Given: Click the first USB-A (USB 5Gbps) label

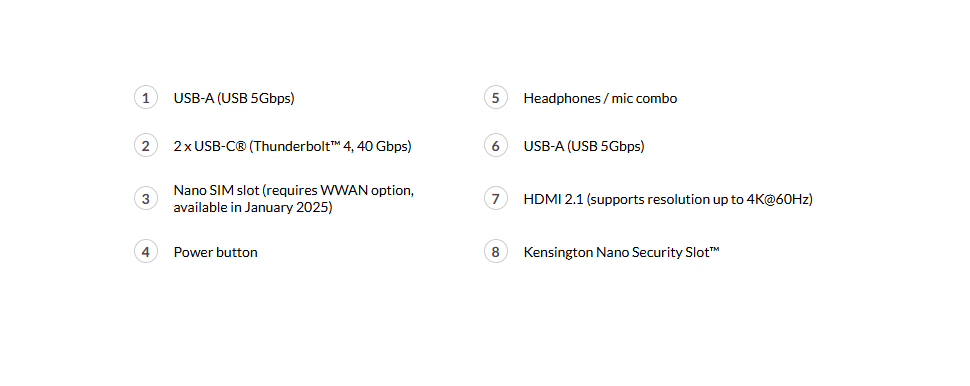Looking at the screenshot, I should tap(234, 98).
